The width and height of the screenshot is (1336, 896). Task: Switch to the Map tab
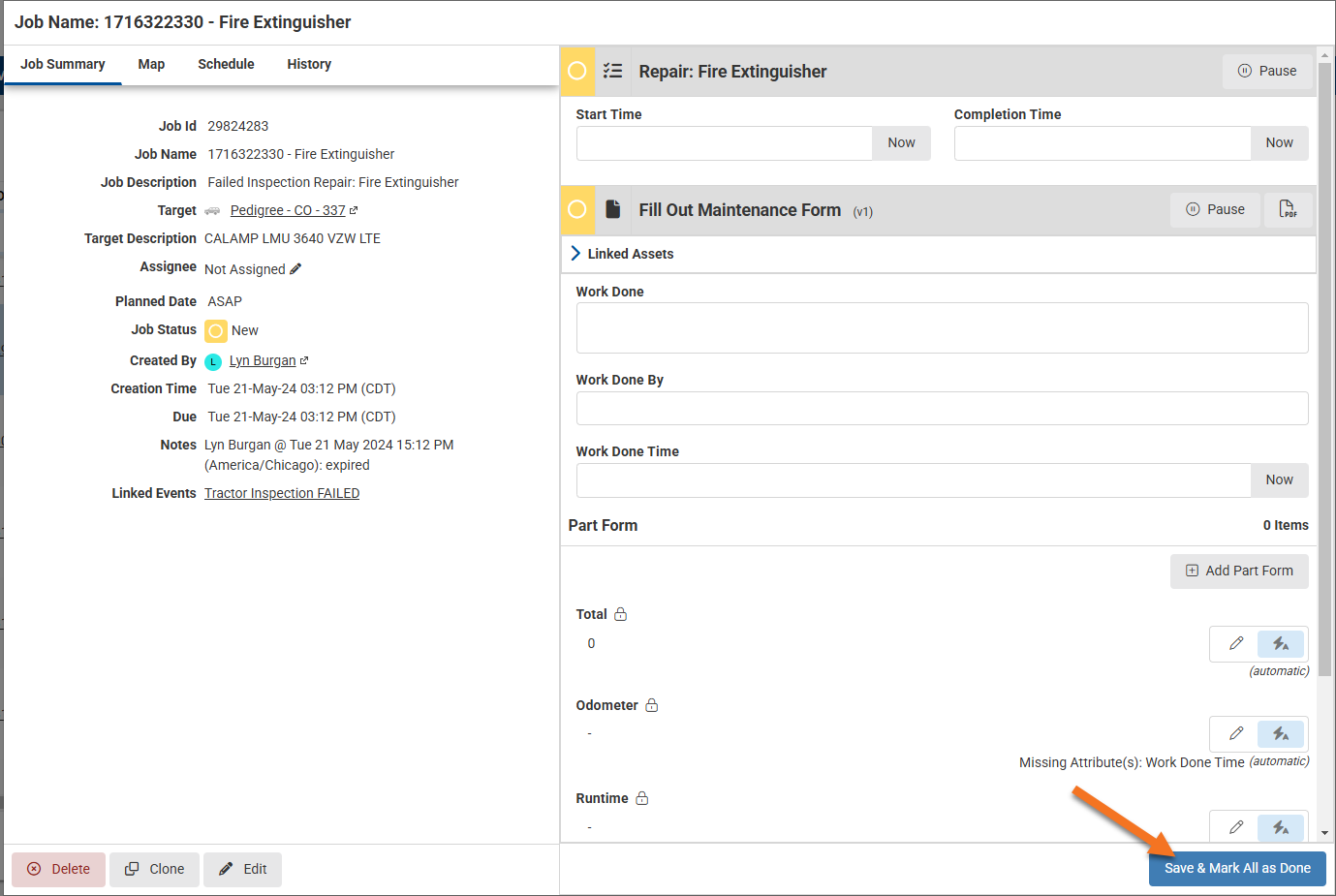151,64
